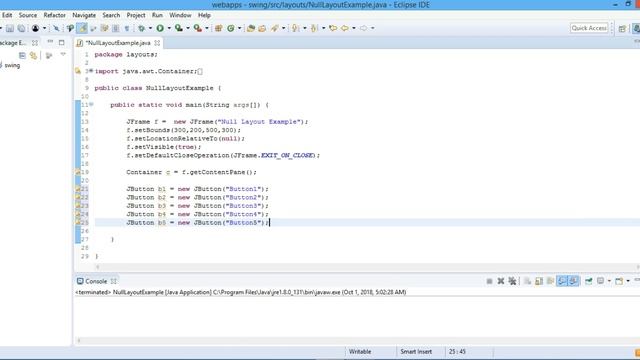Click the Previous Annotation icon
Viewport: 640px width, 360px height.
click(314, 28)
